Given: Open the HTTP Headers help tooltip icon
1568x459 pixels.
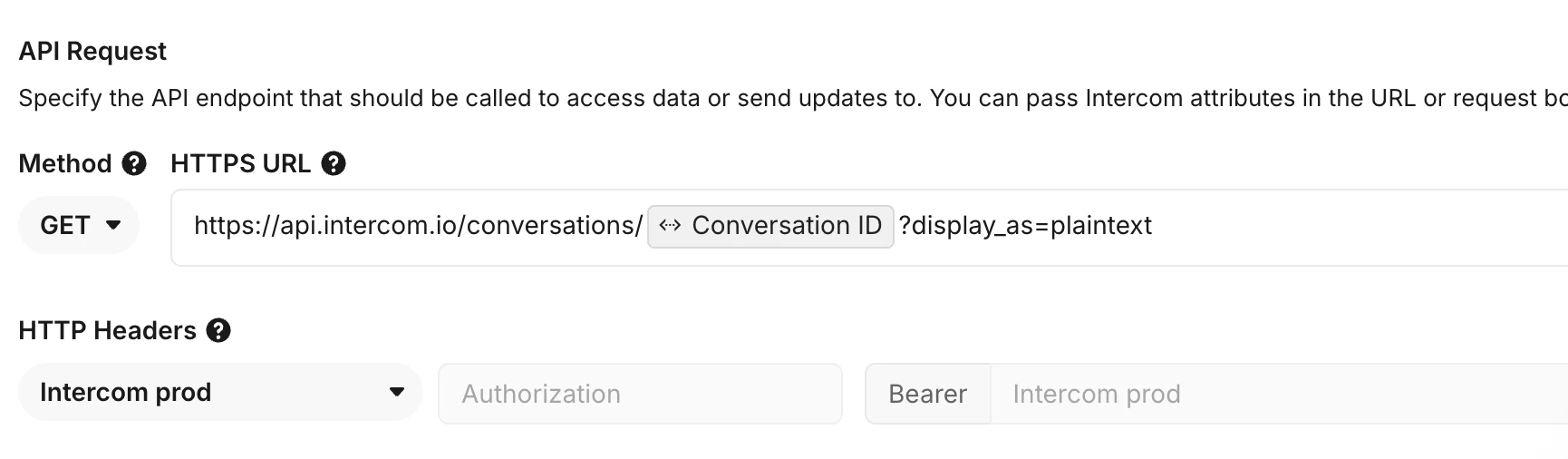Looking at the screenshot, I should coord(218,330).
